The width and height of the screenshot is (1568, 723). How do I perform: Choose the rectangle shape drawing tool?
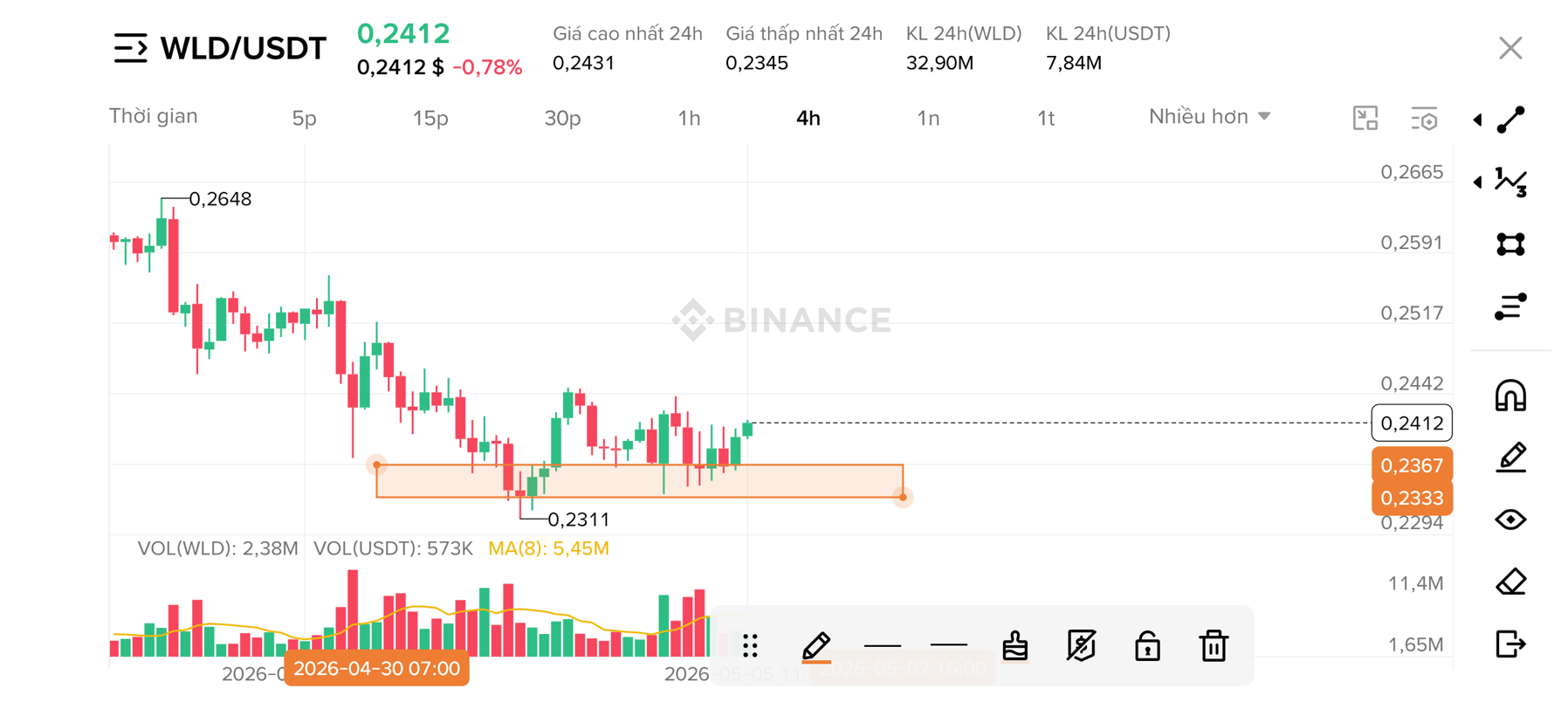pos(1510,244)
